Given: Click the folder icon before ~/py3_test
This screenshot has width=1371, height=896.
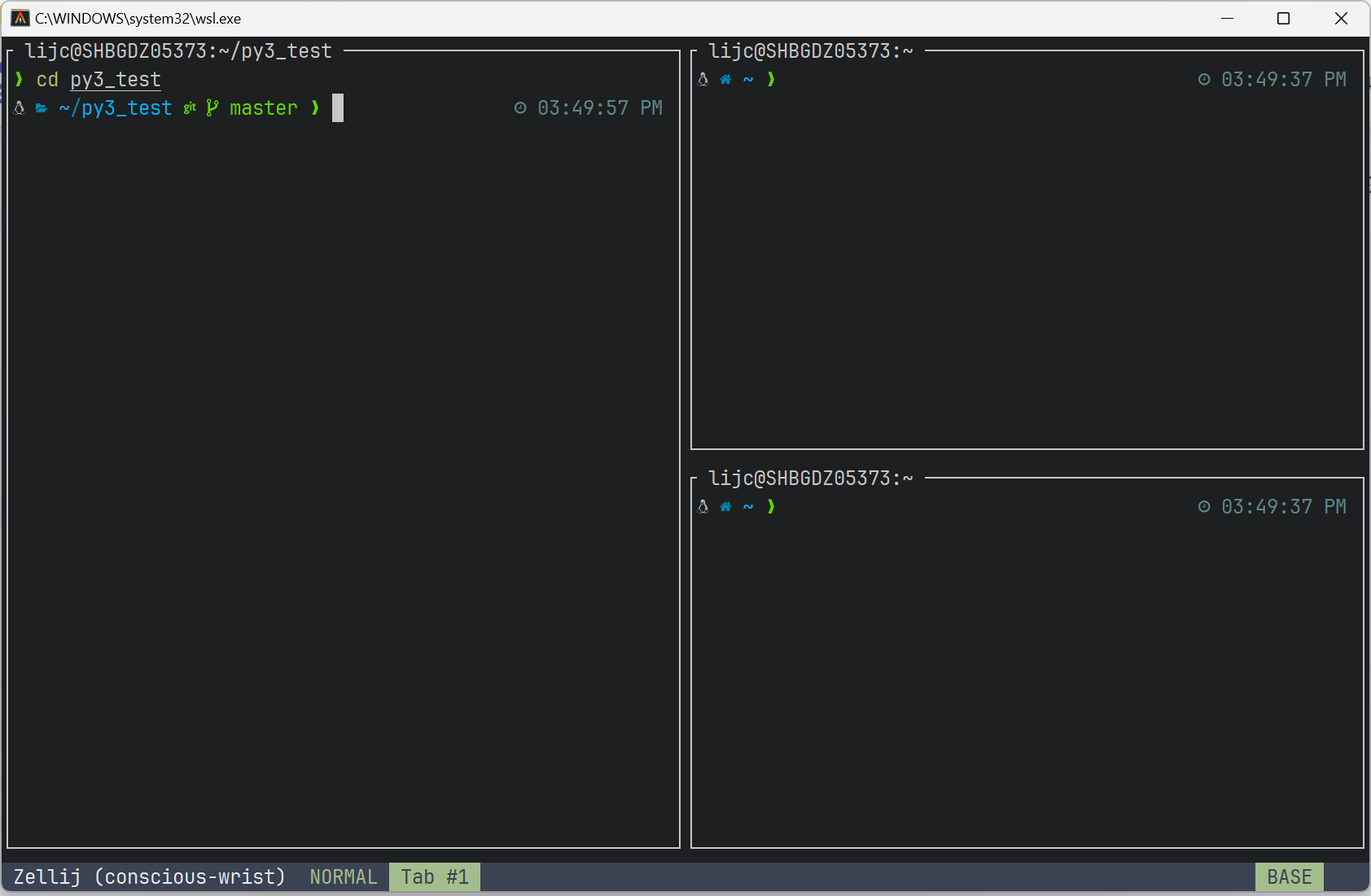Looking at the screenshot, I should click(42, 108).
